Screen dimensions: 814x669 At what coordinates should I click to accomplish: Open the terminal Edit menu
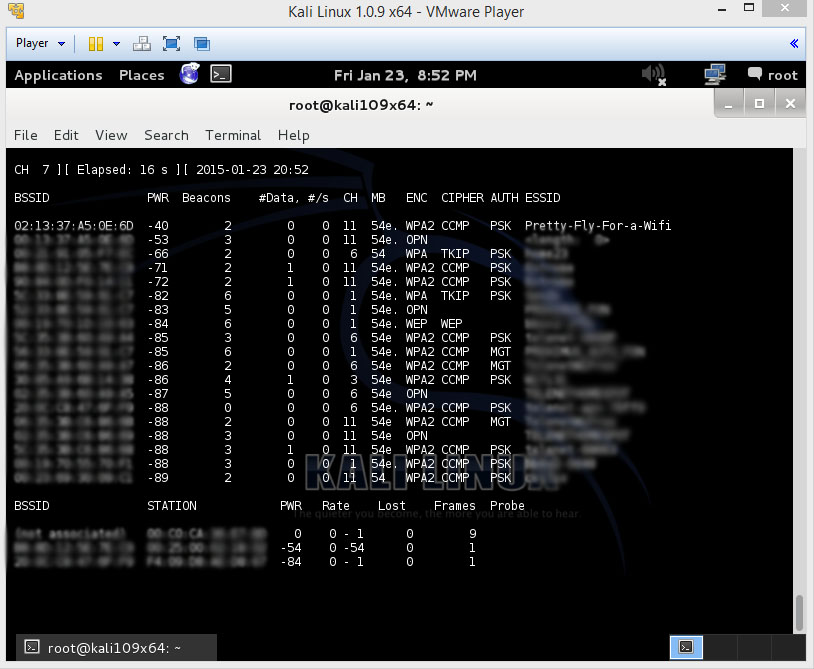(66, 135)
